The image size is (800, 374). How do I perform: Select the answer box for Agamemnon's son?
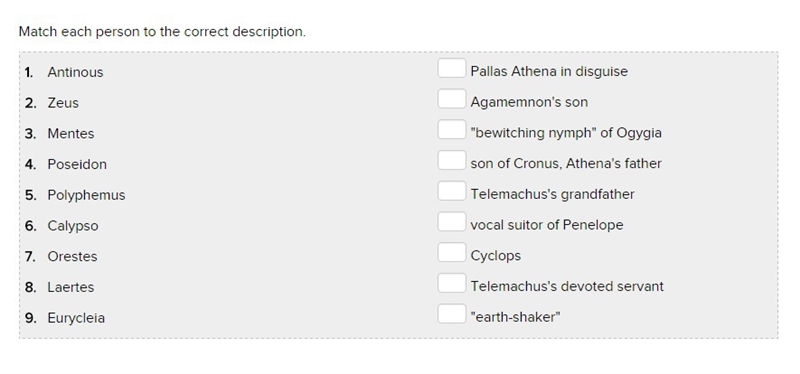click(452, 99)
